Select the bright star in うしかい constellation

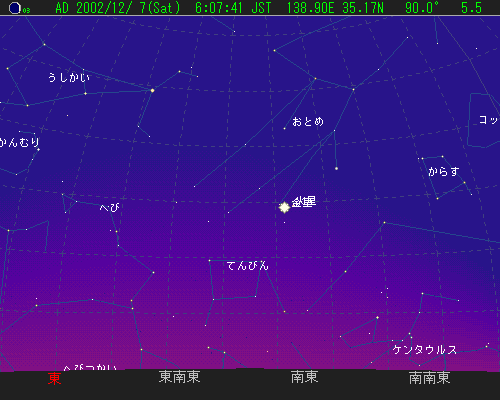[x=152, y=90]
